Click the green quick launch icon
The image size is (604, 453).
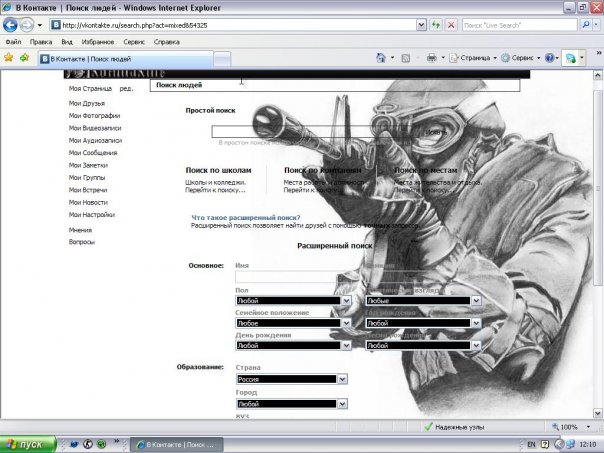[101, 444]
